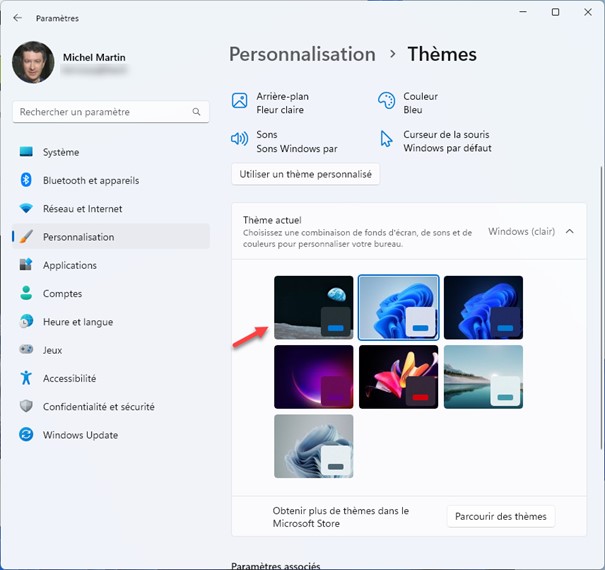Click the Parcourir des thèmes button

(x=500, y=516)
